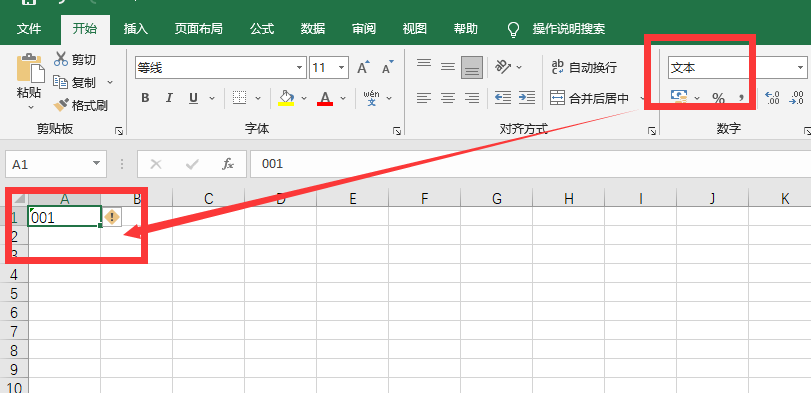This screenshot has width=811, height=393.
Task: Copy selection using the 复制 icon
Action: click(x=61, y=82)
